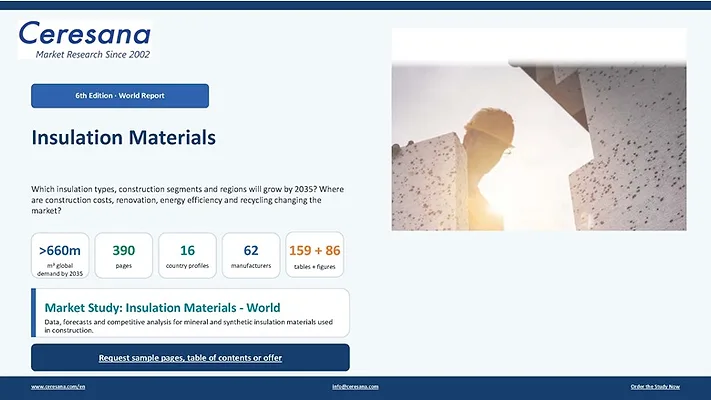Click 'Order the Study Now' link

[x=655, y=387]
